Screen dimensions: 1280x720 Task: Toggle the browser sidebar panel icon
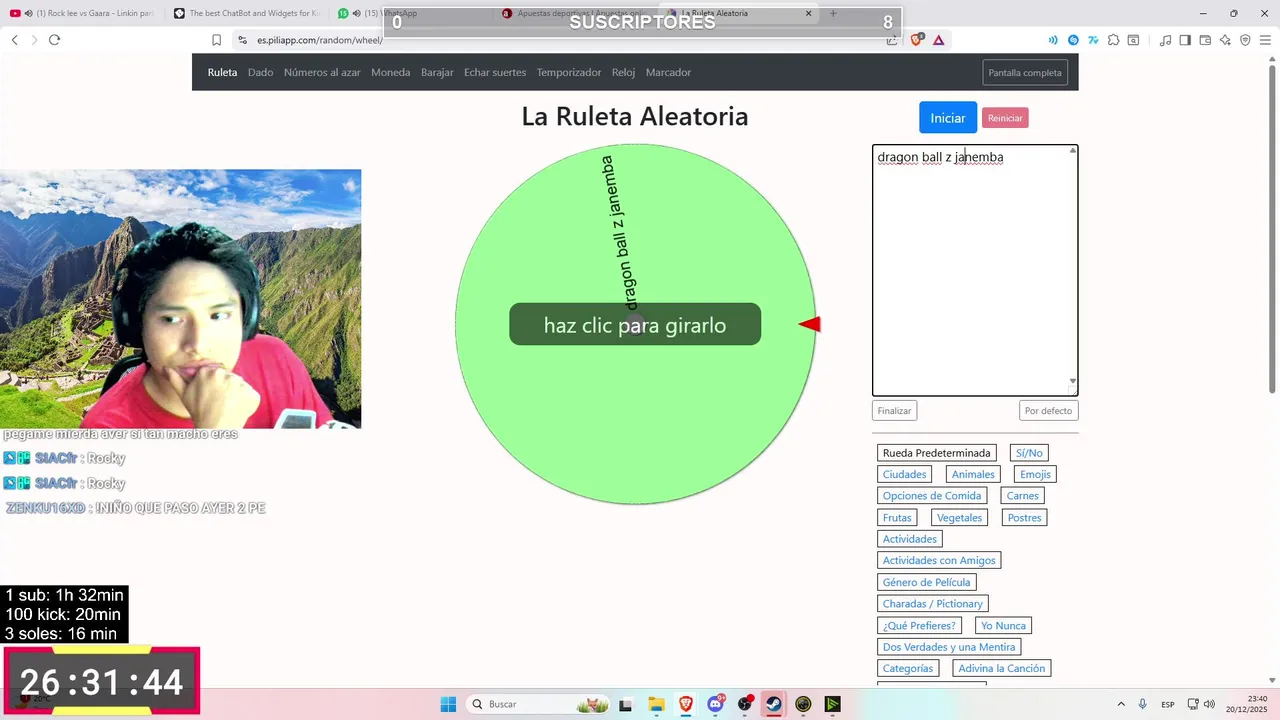point(1185,40)
